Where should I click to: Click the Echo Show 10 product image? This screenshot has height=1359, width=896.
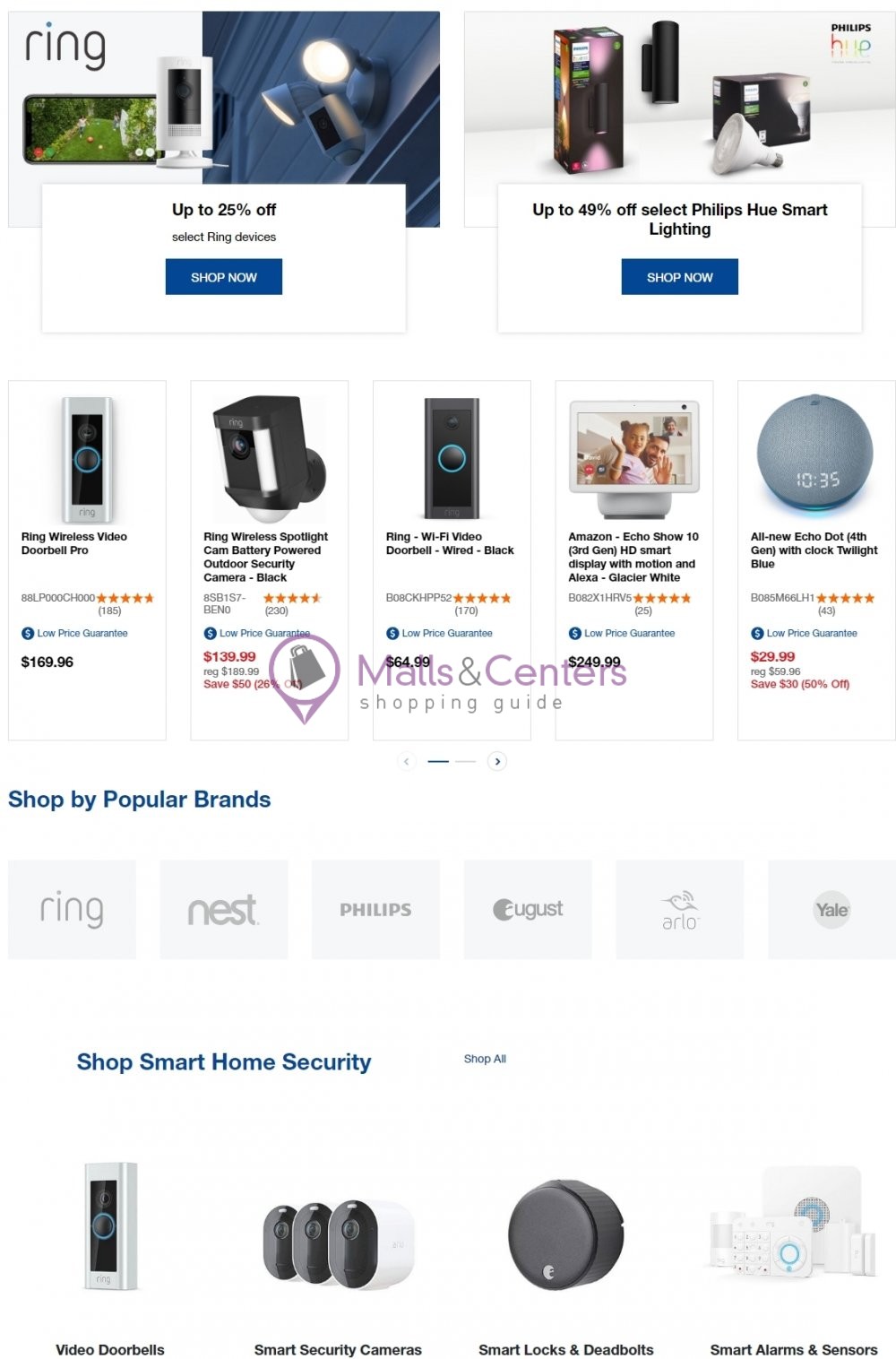[634, 459]
